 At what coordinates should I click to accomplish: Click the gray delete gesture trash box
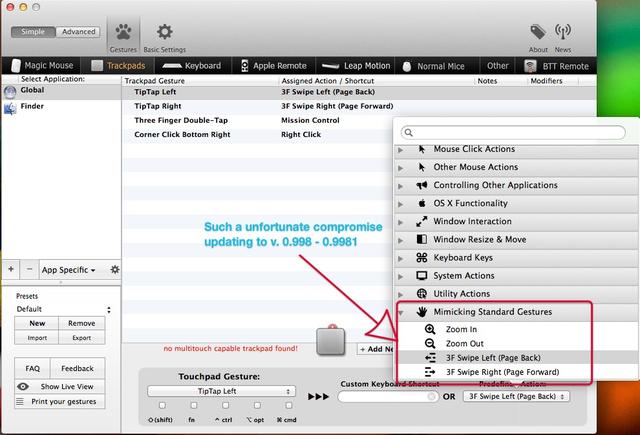pos(331,340)
